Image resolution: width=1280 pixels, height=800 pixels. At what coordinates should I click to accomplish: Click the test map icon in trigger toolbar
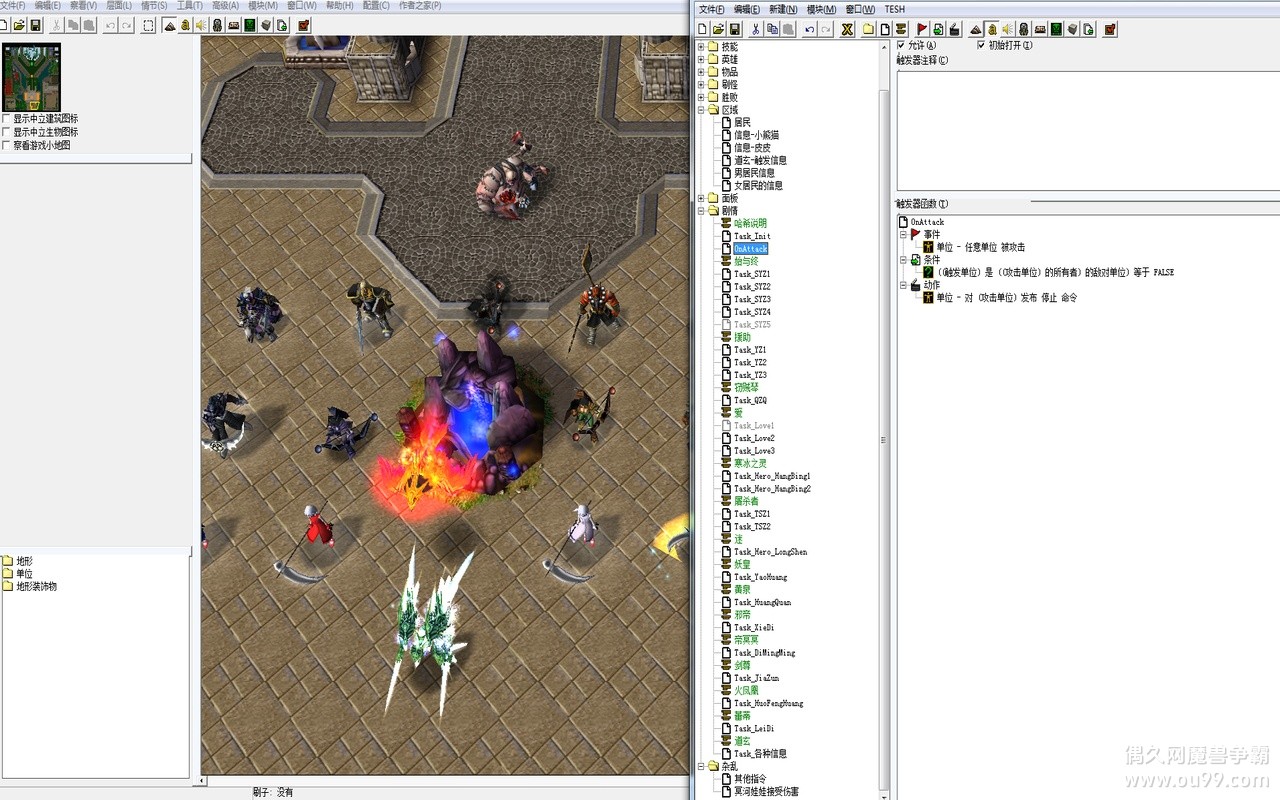pos(1110,29)
